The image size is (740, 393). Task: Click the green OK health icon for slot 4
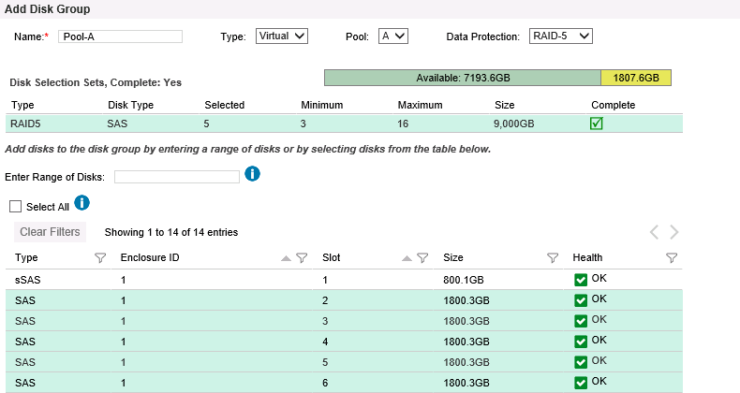(580, 342)
